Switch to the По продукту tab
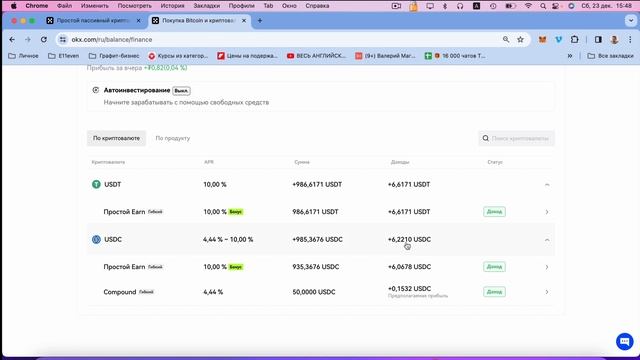This screenshot has width=640, height=360. click(173, 138)
